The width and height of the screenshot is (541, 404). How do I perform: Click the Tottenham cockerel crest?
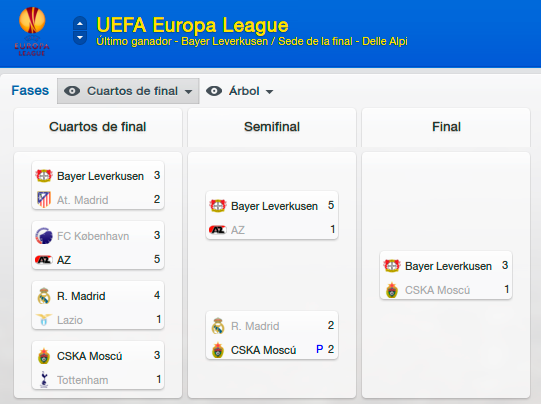tap(44, 379)
